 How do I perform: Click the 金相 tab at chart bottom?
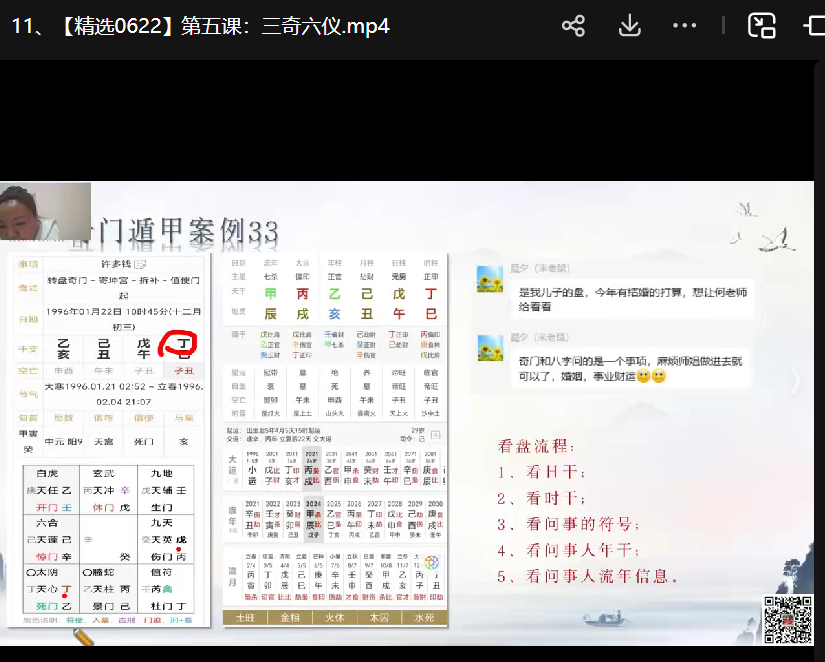point(291,618)
